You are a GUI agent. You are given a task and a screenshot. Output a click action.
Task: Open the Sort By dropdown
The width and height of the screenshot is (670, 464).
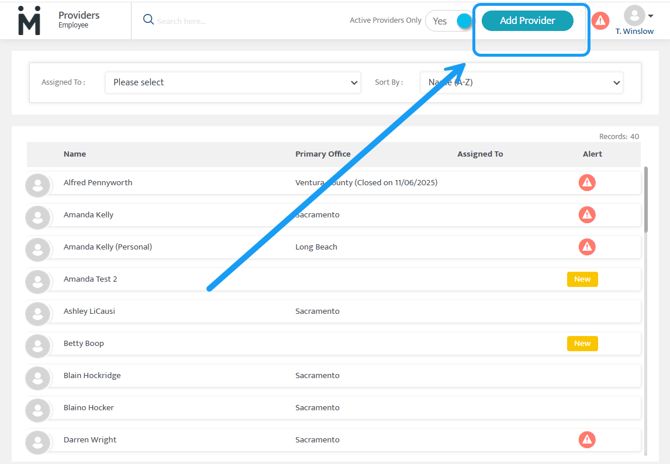tap(521, 83)
